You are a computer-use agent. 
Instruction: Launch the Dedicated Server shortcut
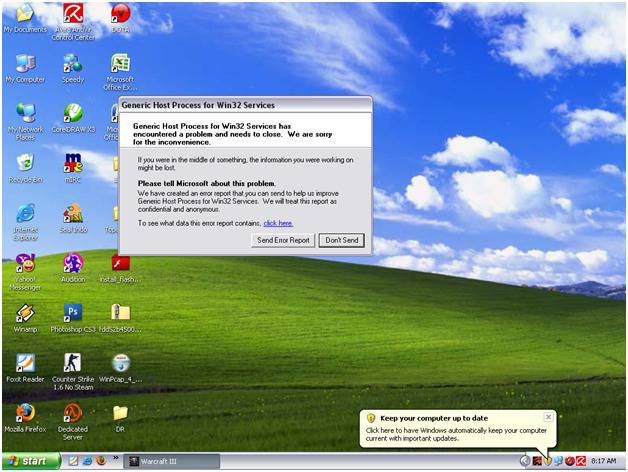[73, 422]
